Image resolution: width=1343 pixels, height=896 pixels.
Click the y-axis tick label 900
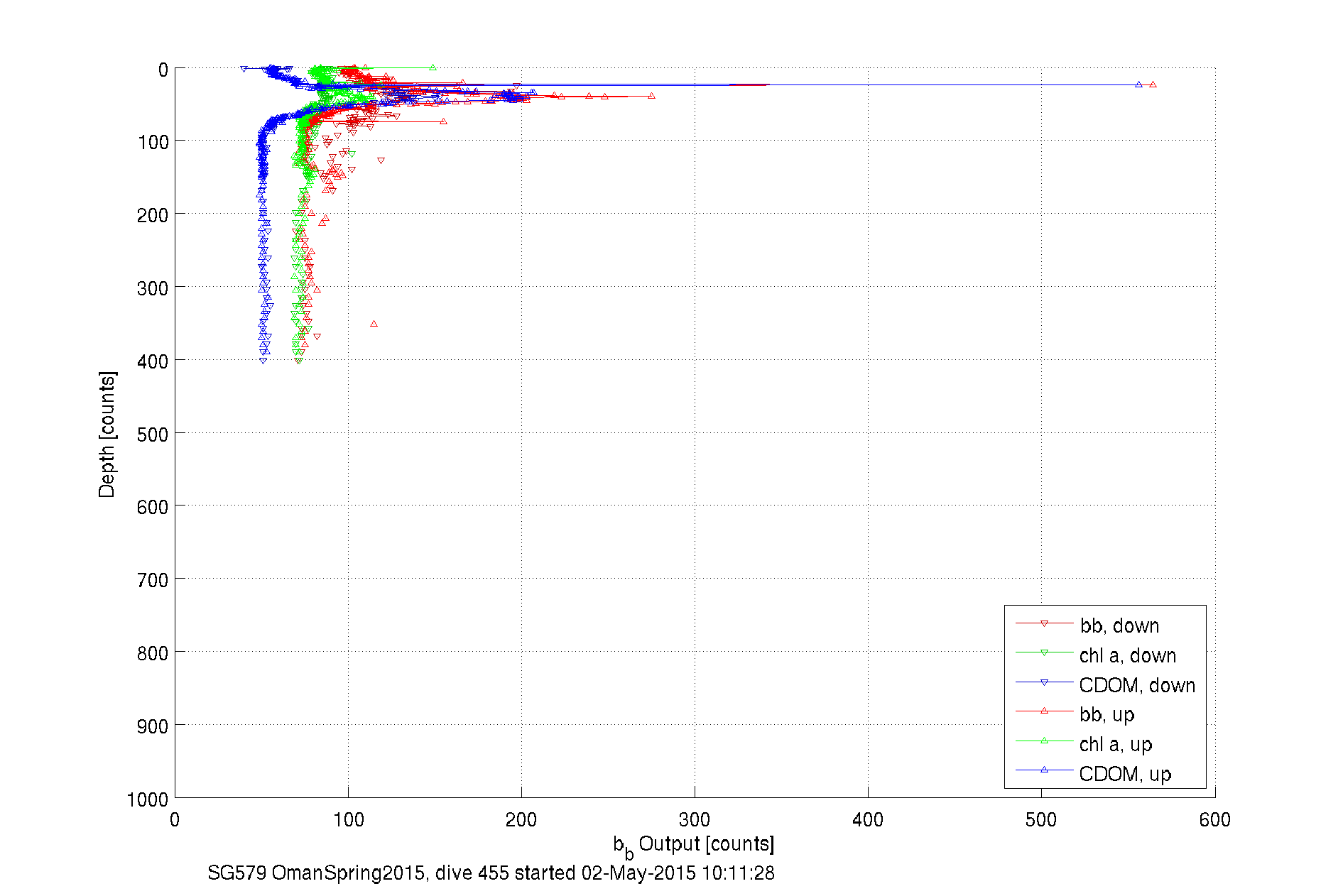pyautogui.click(x=153, y=726)
